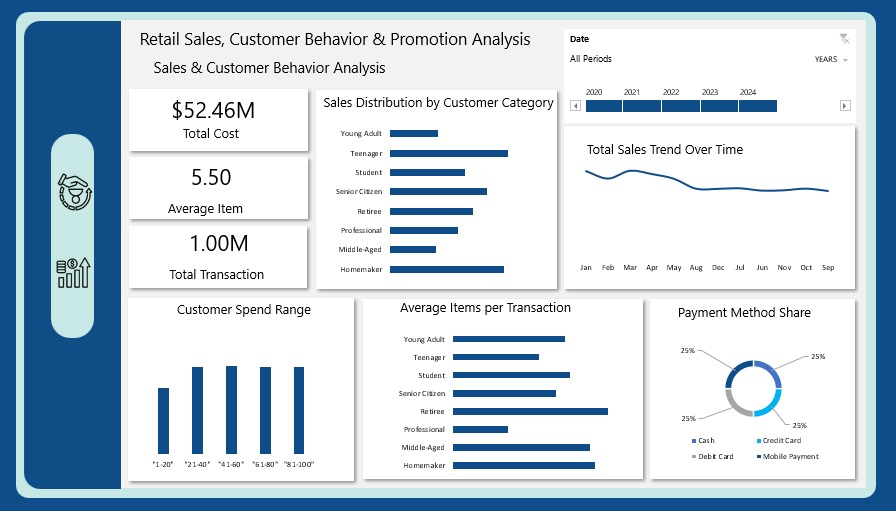
Task: Select the Middle-Aged bar in Sales Distribution chart
Action: coord(413,249)
